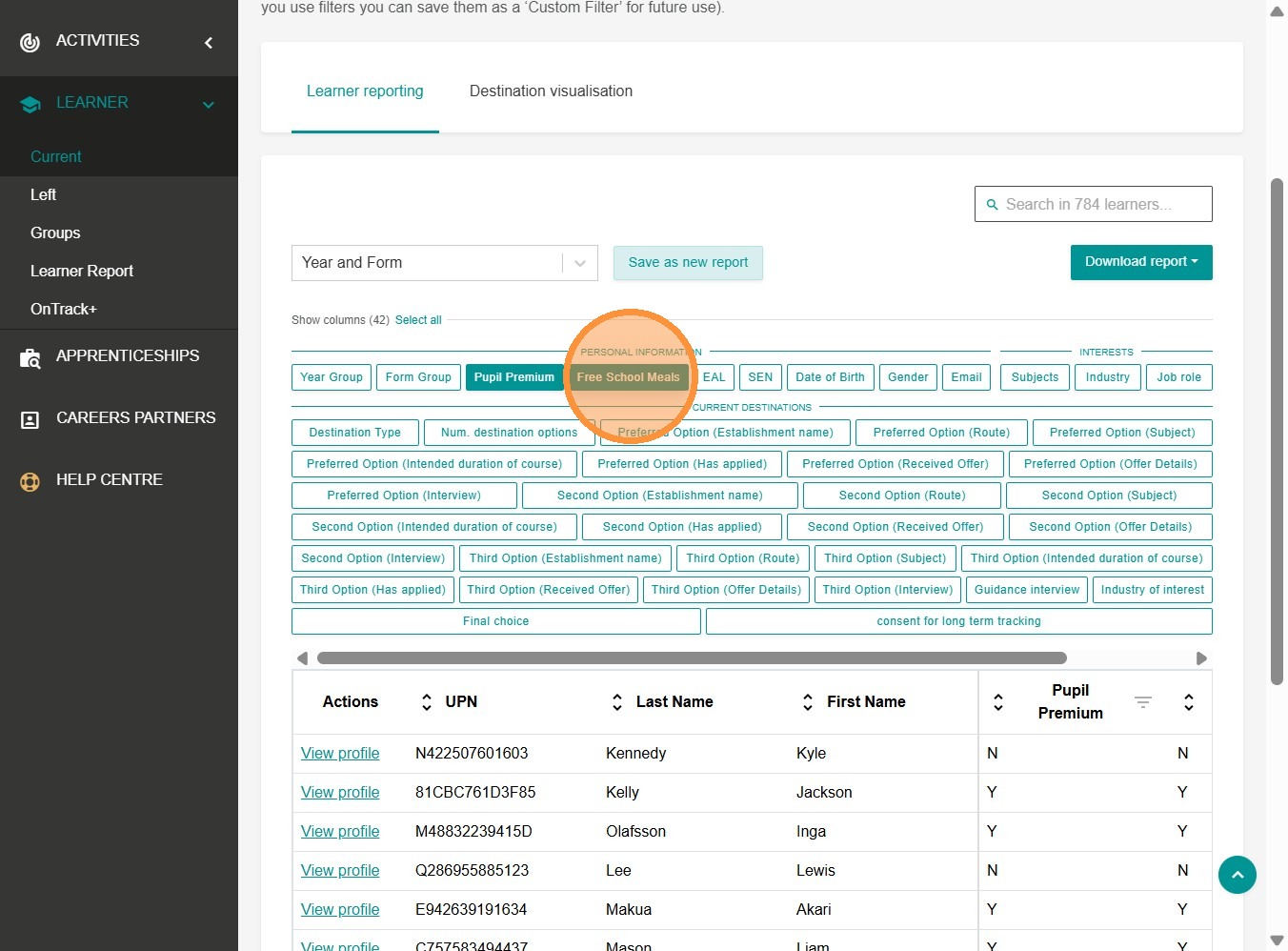1288x951 pixels.
Task: Click the Help Centre lifebuoy icon
Action: coord(30,481)
